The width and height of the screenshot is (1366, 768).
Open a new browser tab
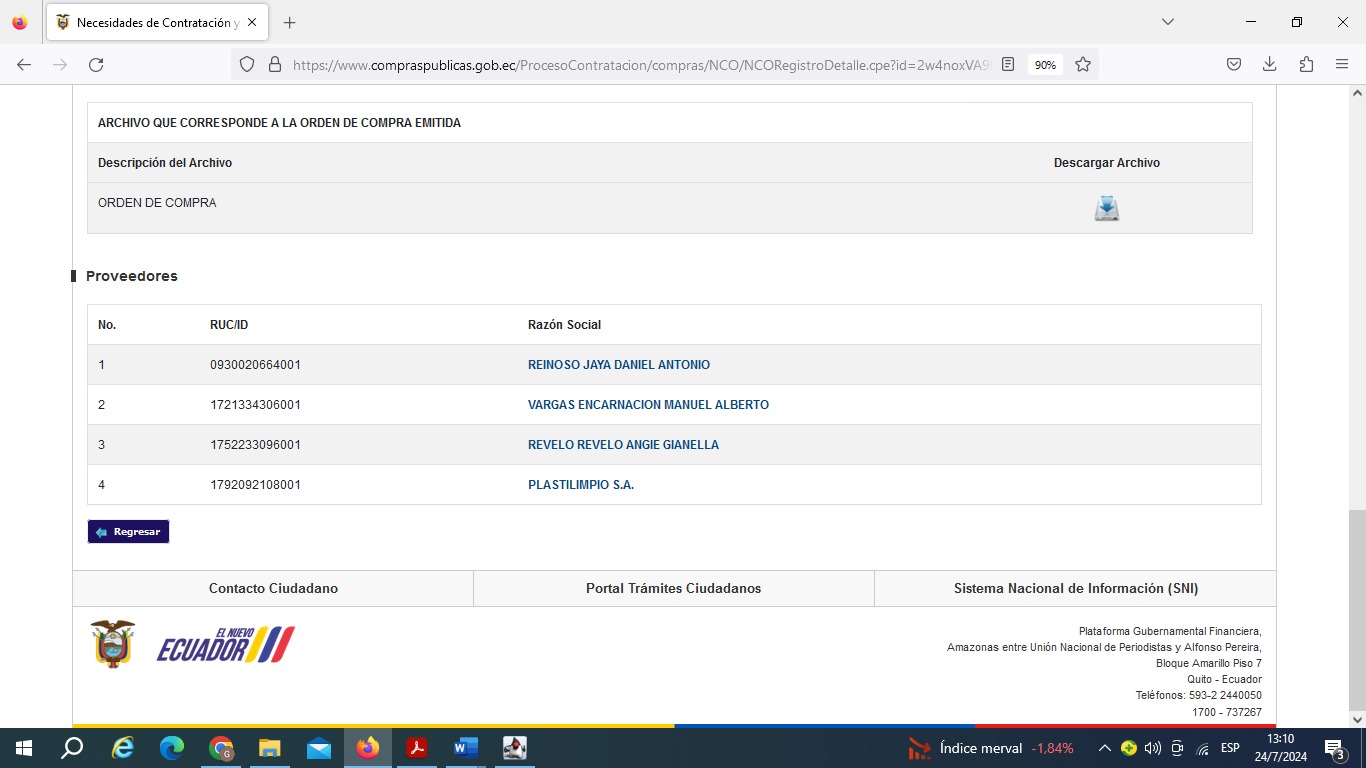click(290, 22)
